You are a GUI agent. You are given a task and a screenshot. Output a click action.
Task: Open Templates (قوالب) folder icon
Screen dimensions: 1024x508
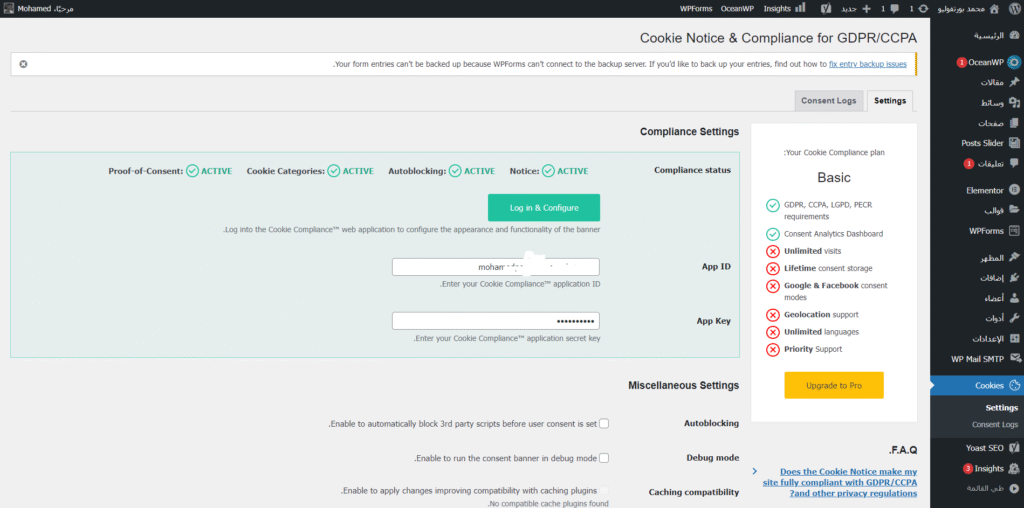(1014, 210)
